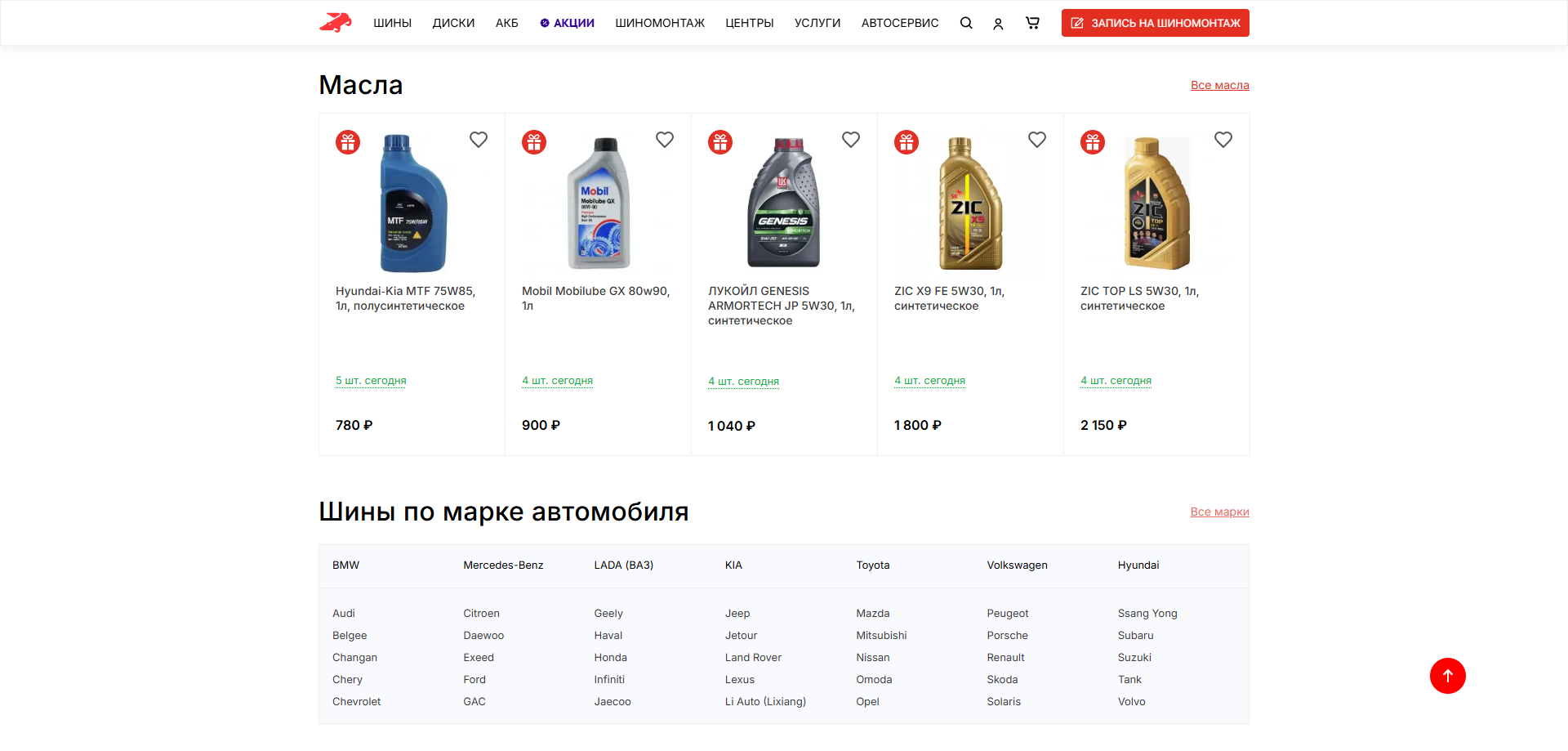
Task: Click ЗАПИСЬ НА ШИНОМОНТАЖ button
Action: pyautogui.click(x=1156, y=23)
